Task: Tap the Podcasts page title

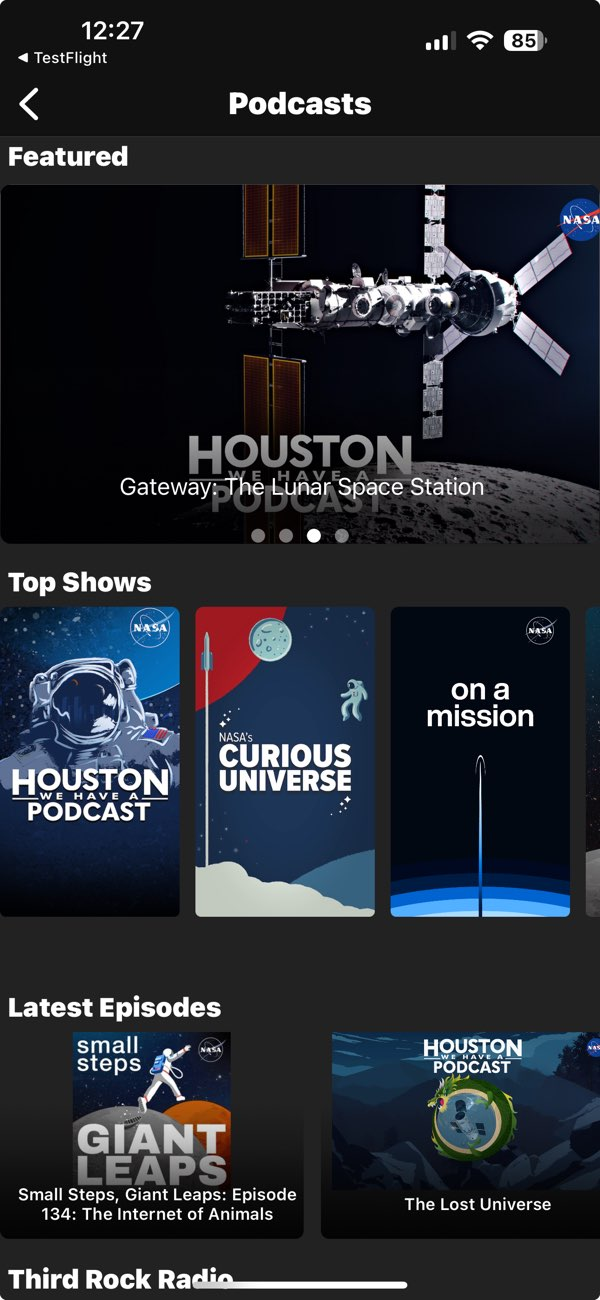Action: tap(300, 104)
